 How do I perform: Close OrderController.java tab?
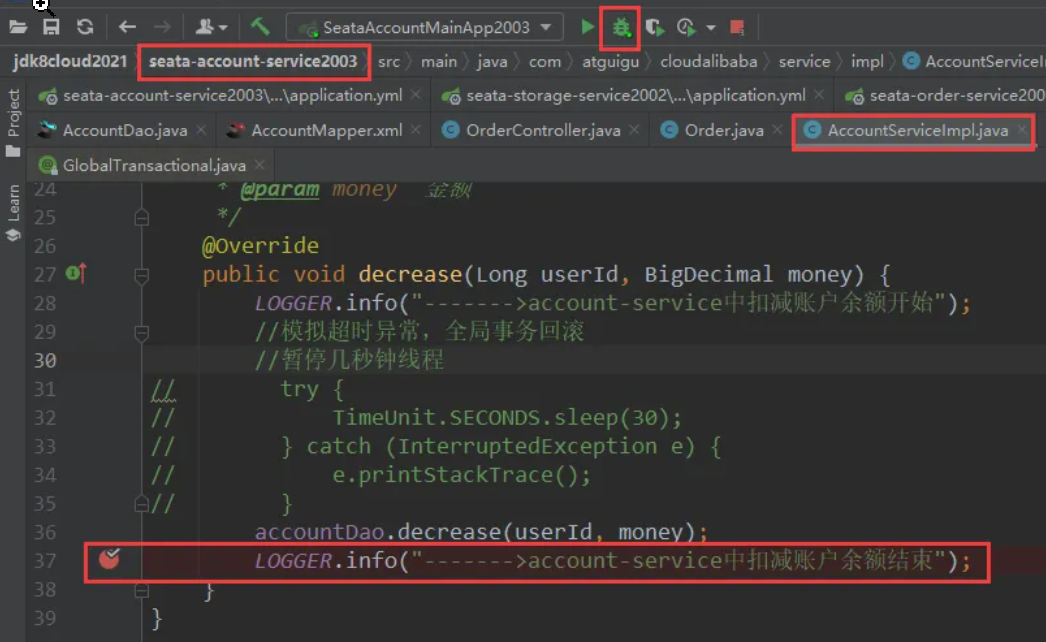(x=634, y=129)
